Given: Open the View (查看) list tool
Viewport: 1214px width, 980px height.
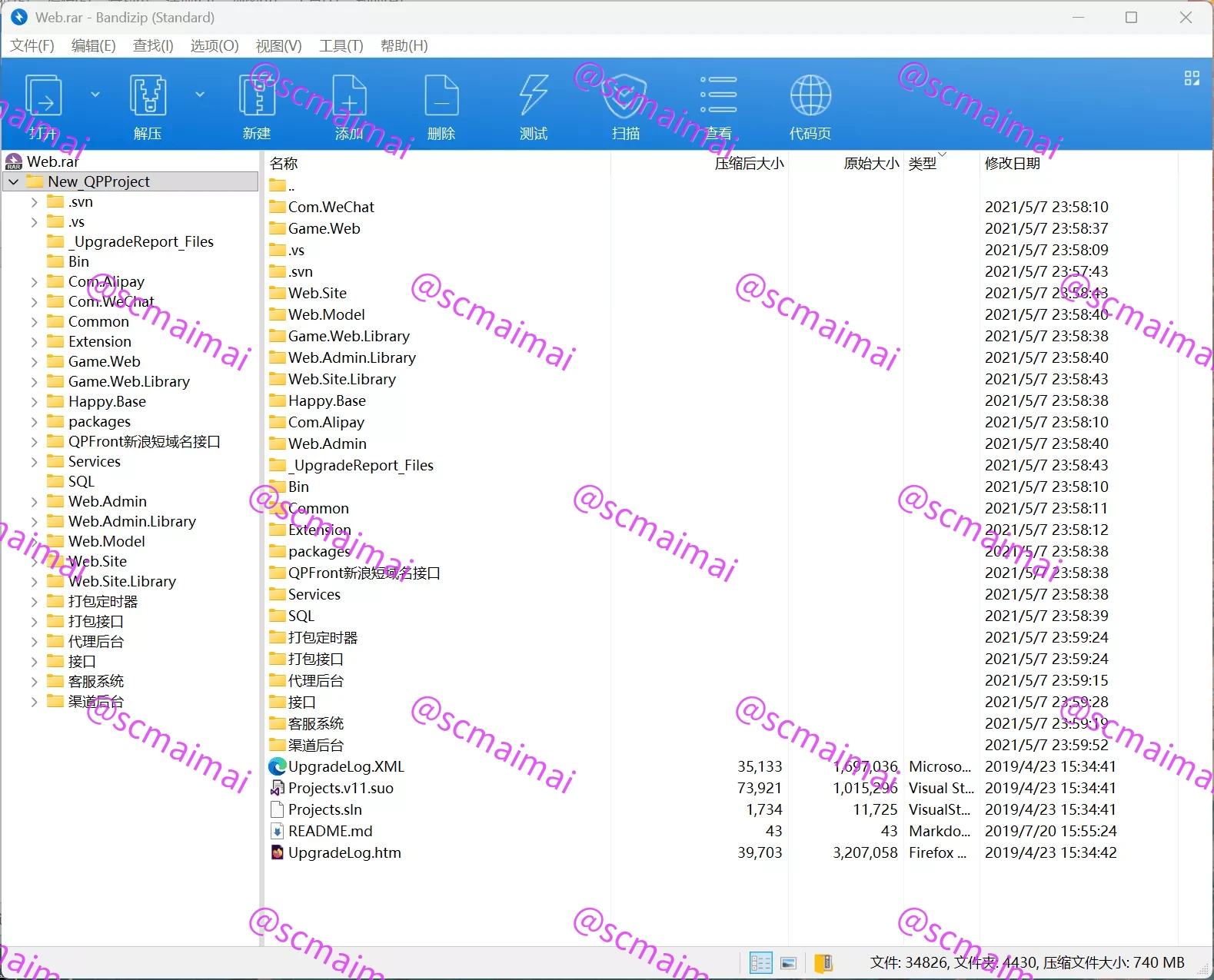Looking at the screenshot, I should pos(718,95).
